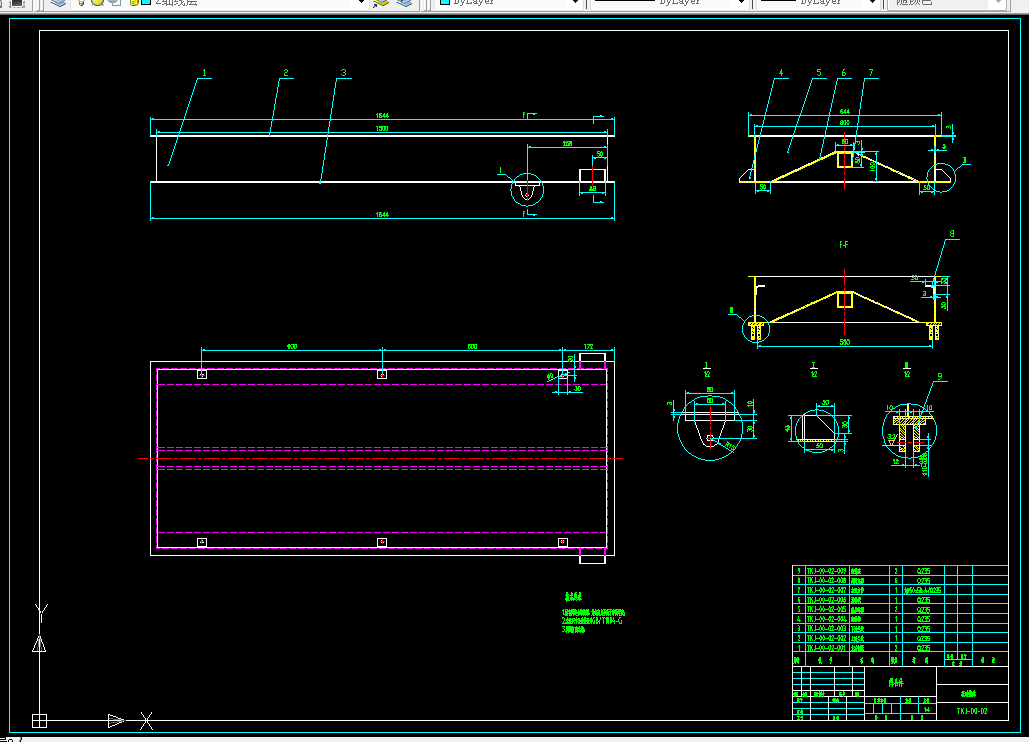Click the UCS Y-axis arrow
The height and width of the screenshot is (742, 1029).
39,644
